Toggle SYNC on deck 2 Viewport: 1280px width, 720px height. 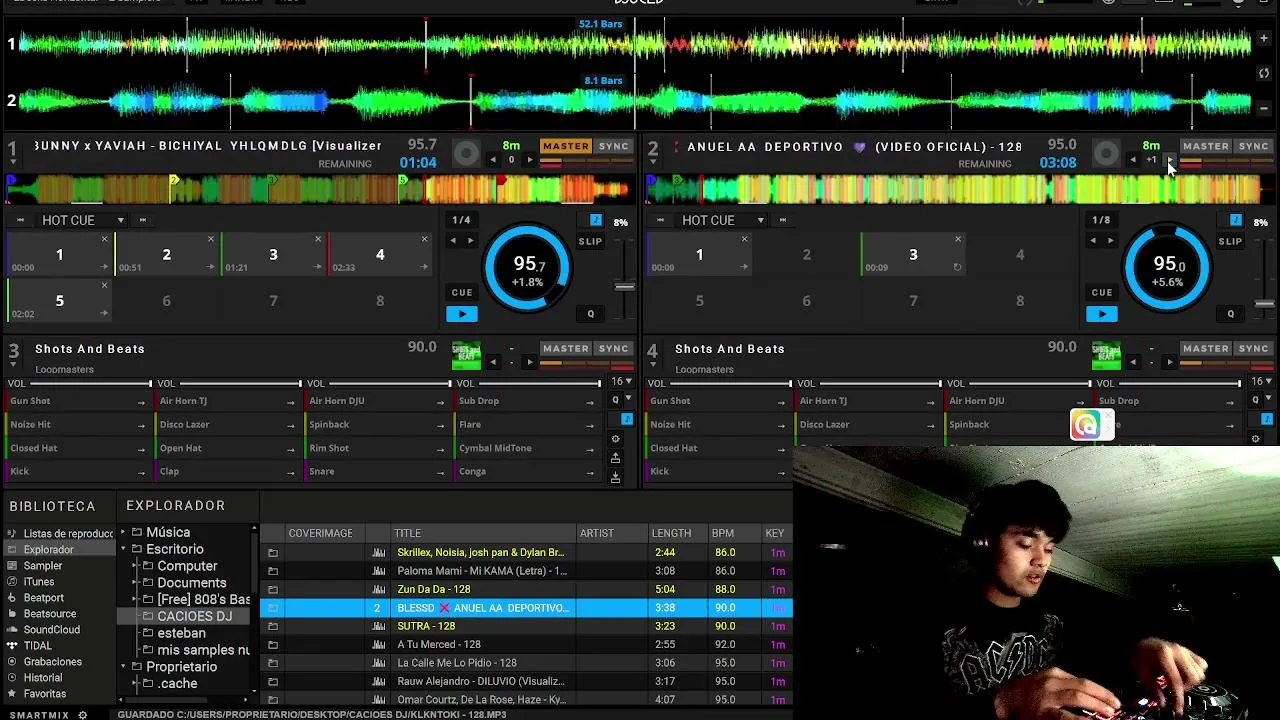1253,146
